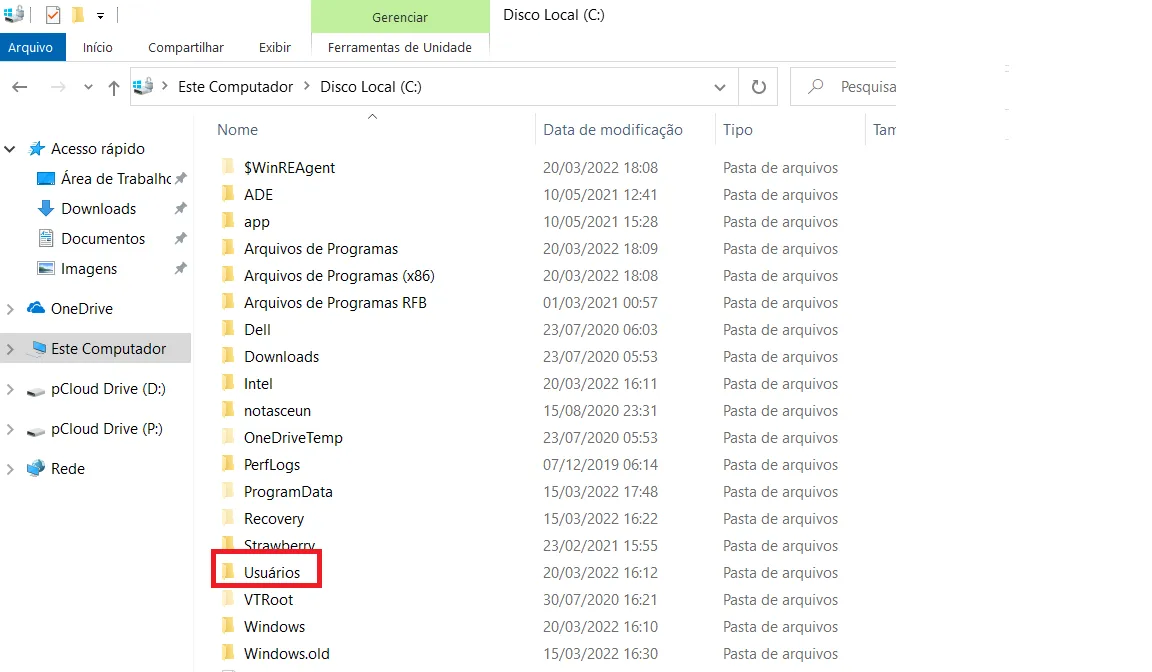Go back using the back arrow
The height and width of the screenshot is (672, 1152).
(x=20, y=87)
